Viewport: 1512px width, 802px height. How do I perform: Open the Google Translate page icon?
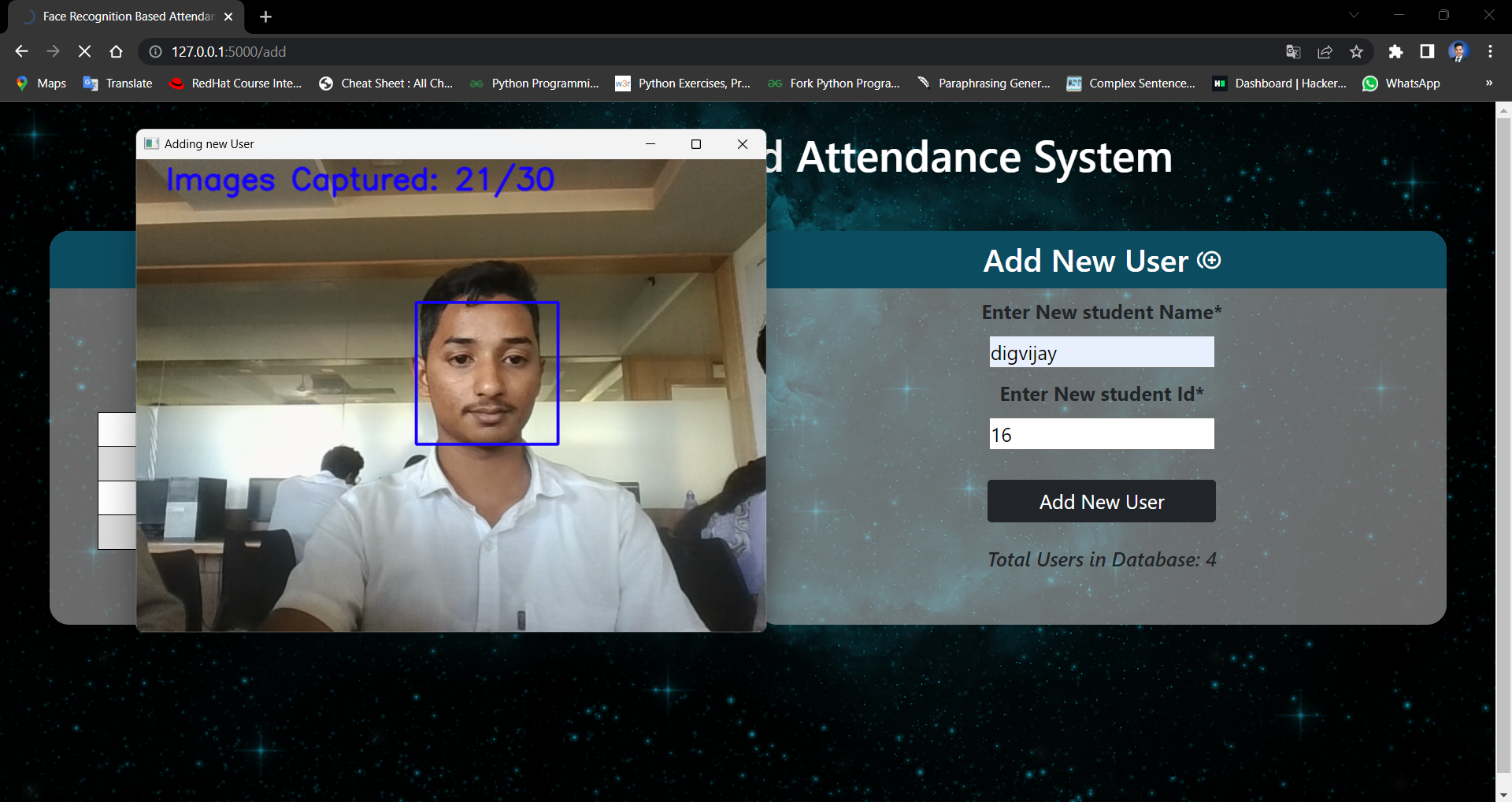[x=1293, y=51]
